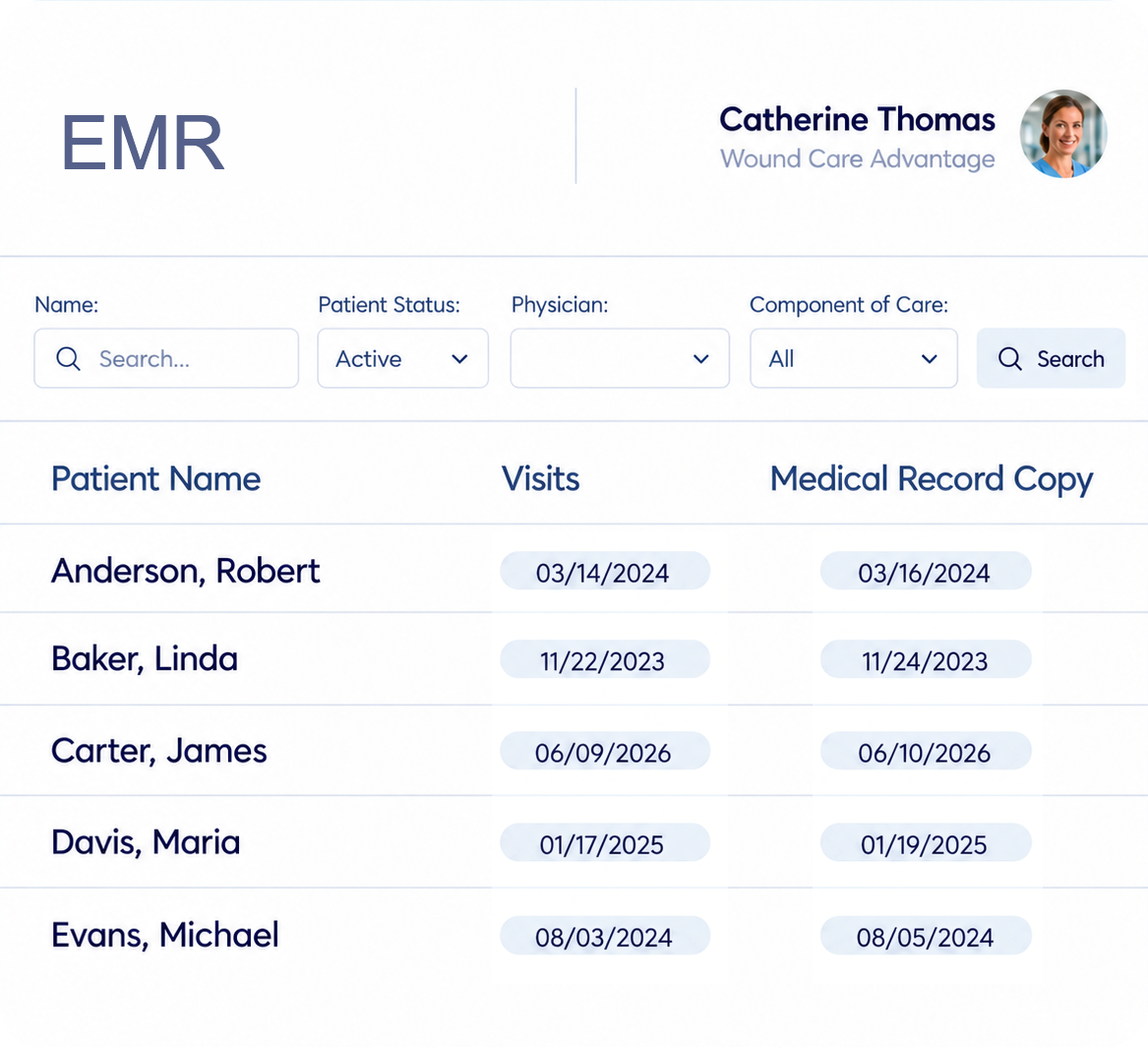The width and height of the screenshot is (1148, 1048).
Task: Click the Component of Care label
Action: (x=849, y=305)
